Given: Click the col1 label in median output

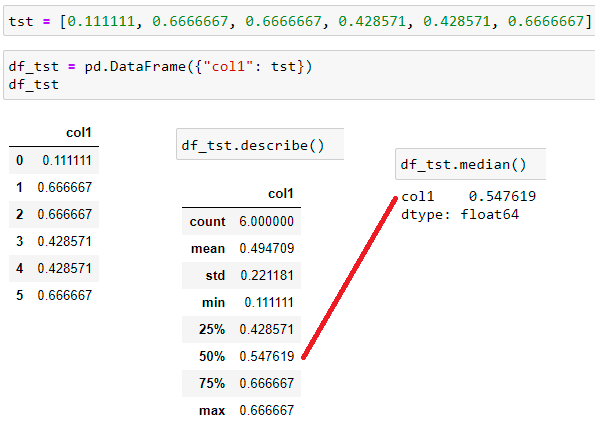Looking at the screenshot, I should [417, 196].
